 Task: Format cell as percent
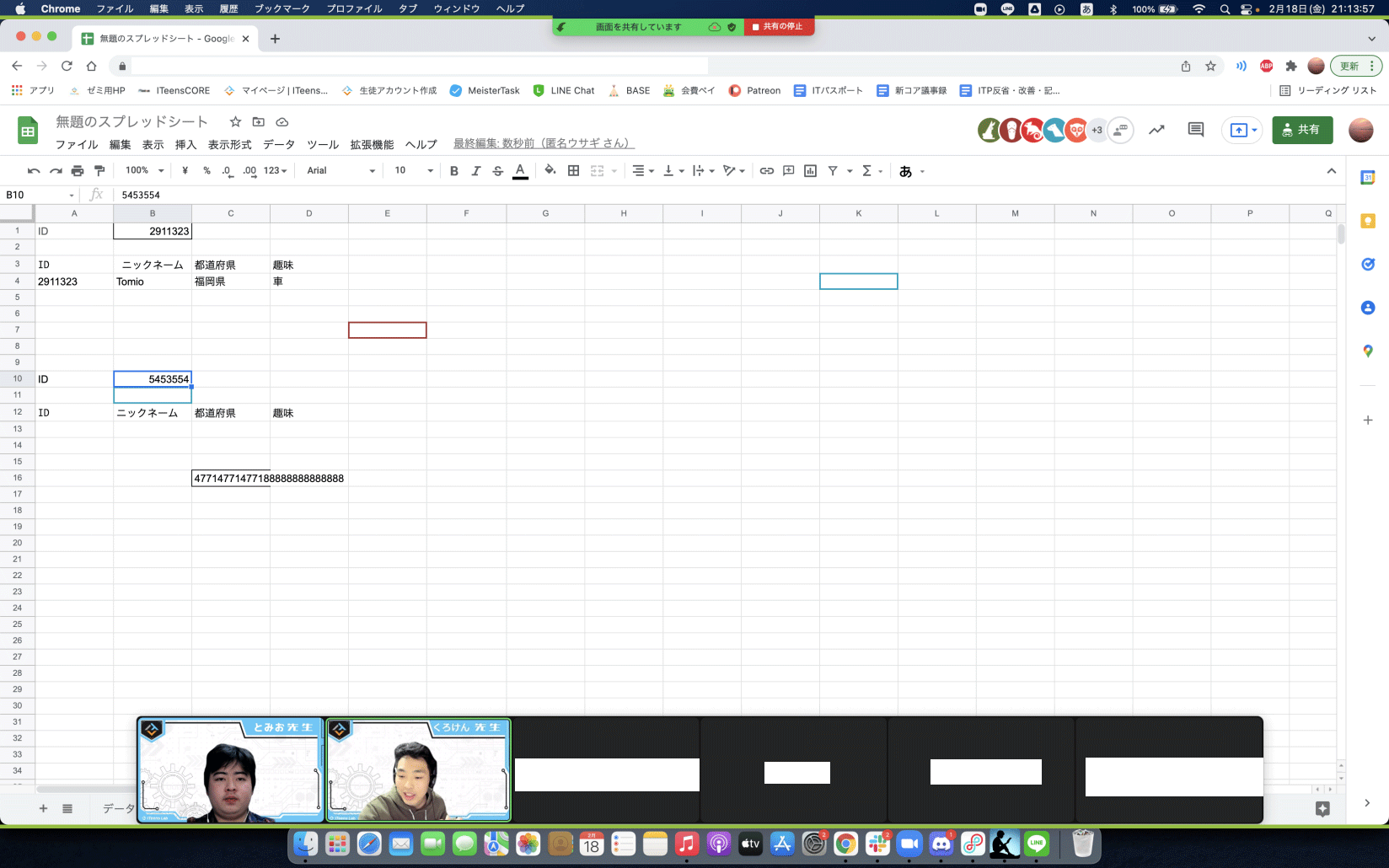pos(206,171)
